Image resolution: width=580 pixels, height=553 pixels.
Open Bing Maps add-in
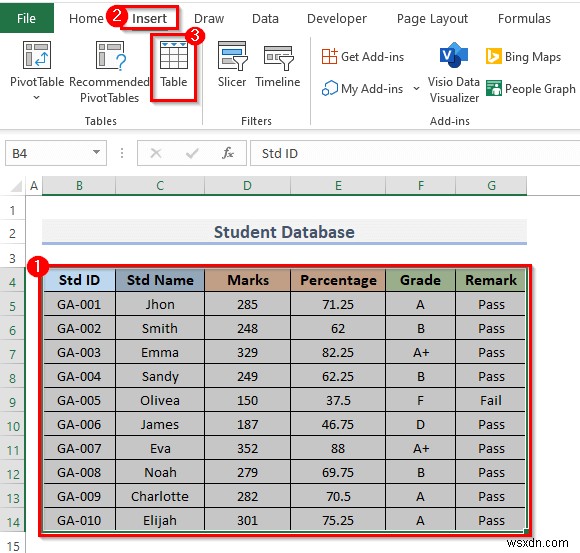(523, 57)
